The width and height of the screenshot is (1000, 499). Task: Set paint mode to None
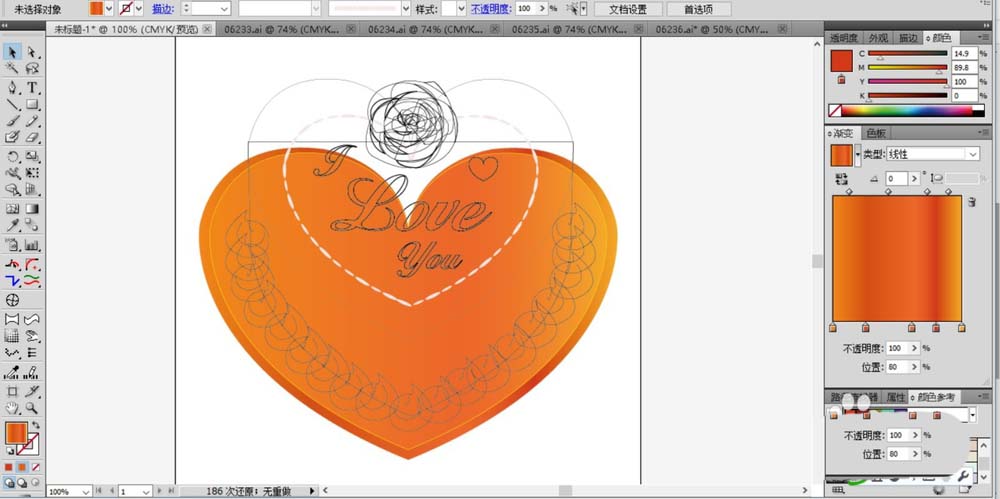click(x=36, y=467)
